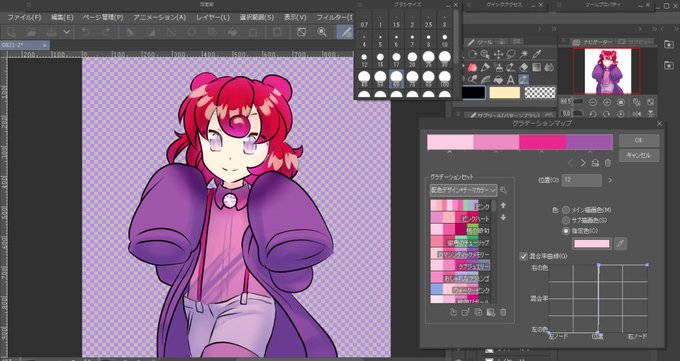
Task: Choose the ウォーターピンク gradient preset
Action: 461,289
